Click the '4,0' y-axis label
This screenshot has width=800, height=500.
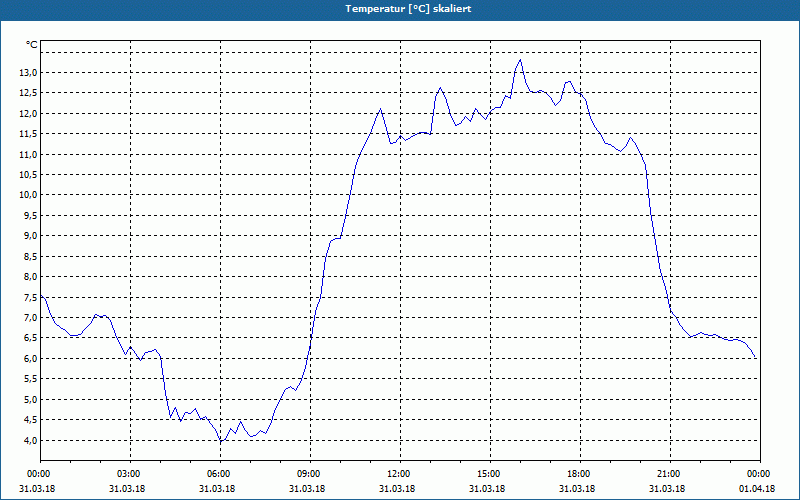coord(30,440)
